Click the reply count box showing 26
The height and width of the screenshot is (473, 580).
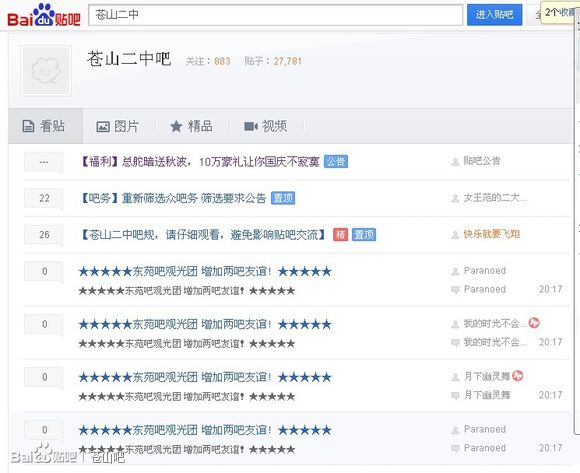44,234
